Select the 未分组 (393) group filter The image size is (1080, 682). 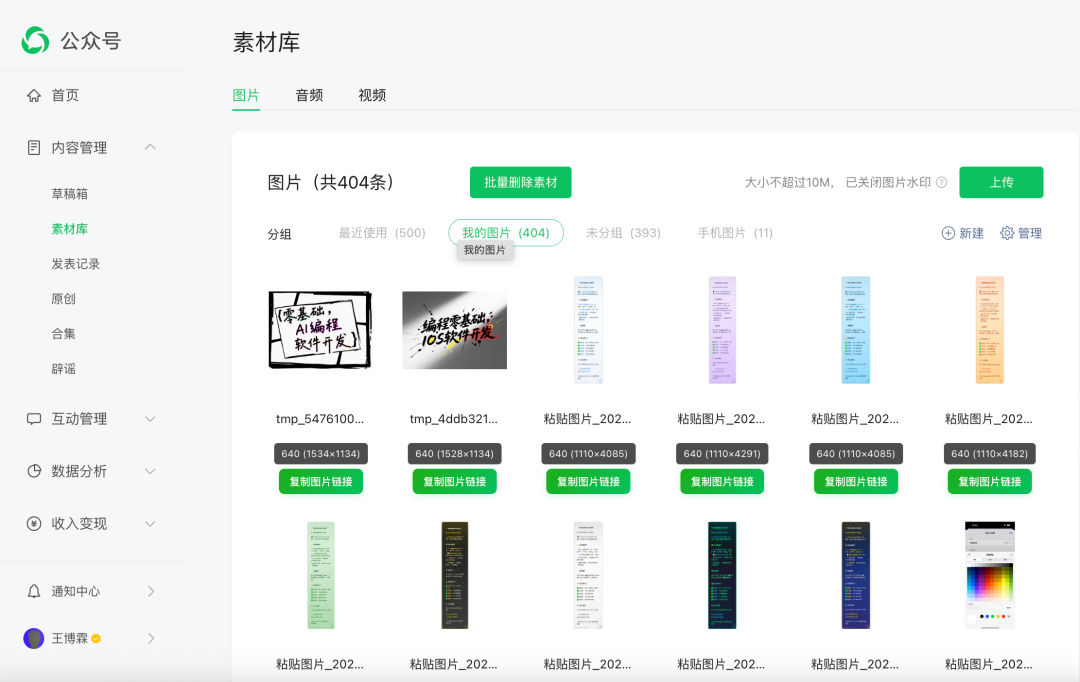[623, 233]
